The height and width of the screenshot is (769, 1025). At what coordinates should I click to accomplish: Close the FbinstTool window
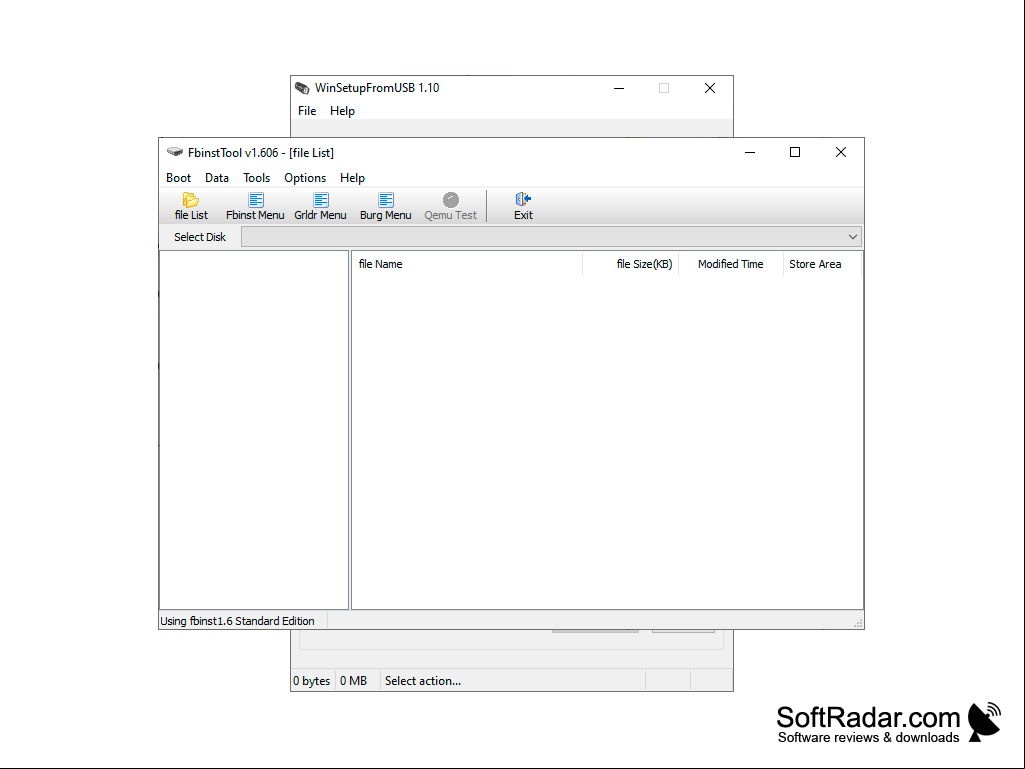pos(841,152)
